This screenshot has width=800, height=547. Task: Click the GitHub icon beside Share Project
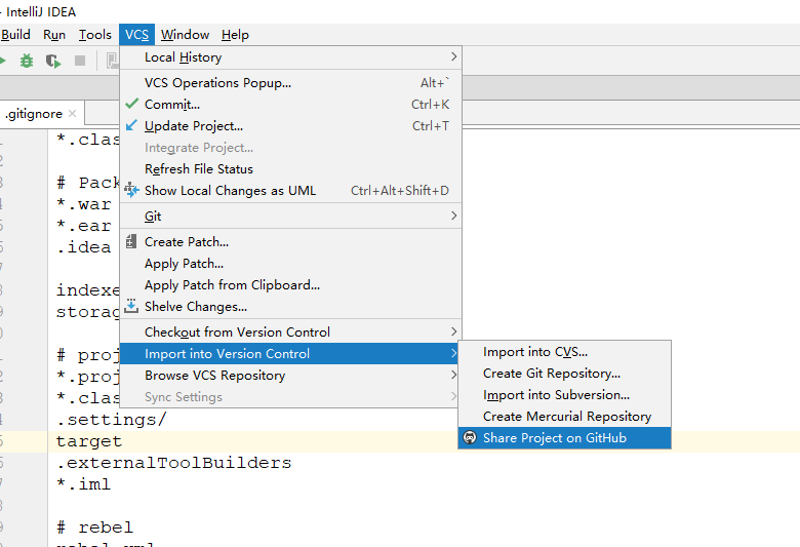(470, 438)
